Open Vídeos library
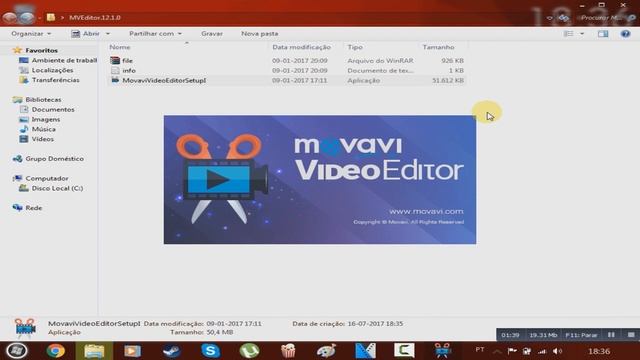The height and width of the screenshot is (360, 640). [42, 139]
